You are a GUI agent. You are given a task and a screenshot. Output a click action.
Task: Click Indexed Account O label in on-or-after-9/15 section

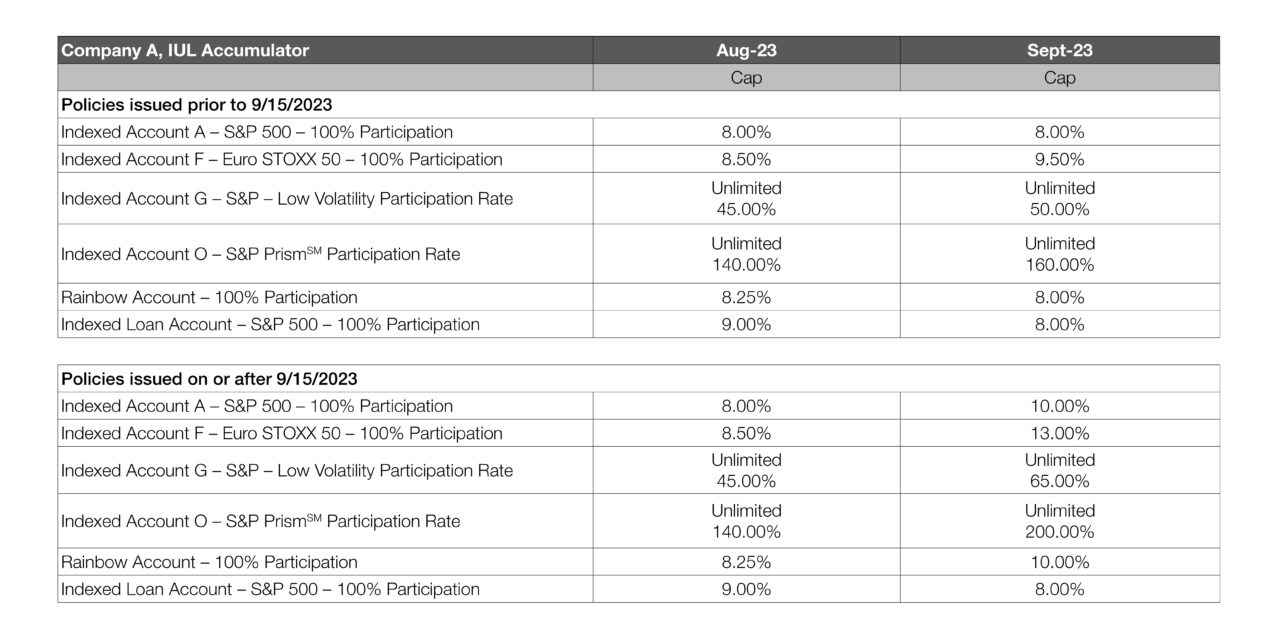(261, 521)
